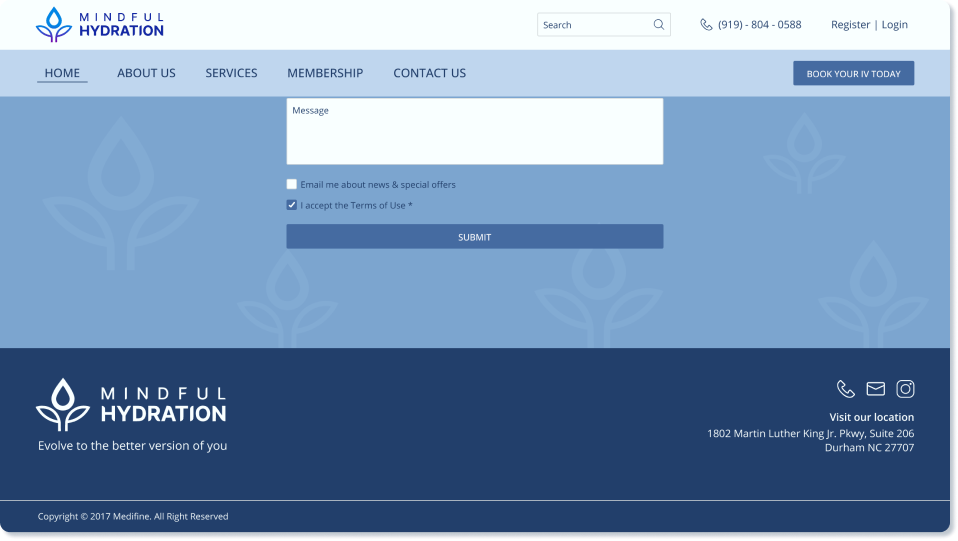Click the search magnifier icon

tap(659, 24)
